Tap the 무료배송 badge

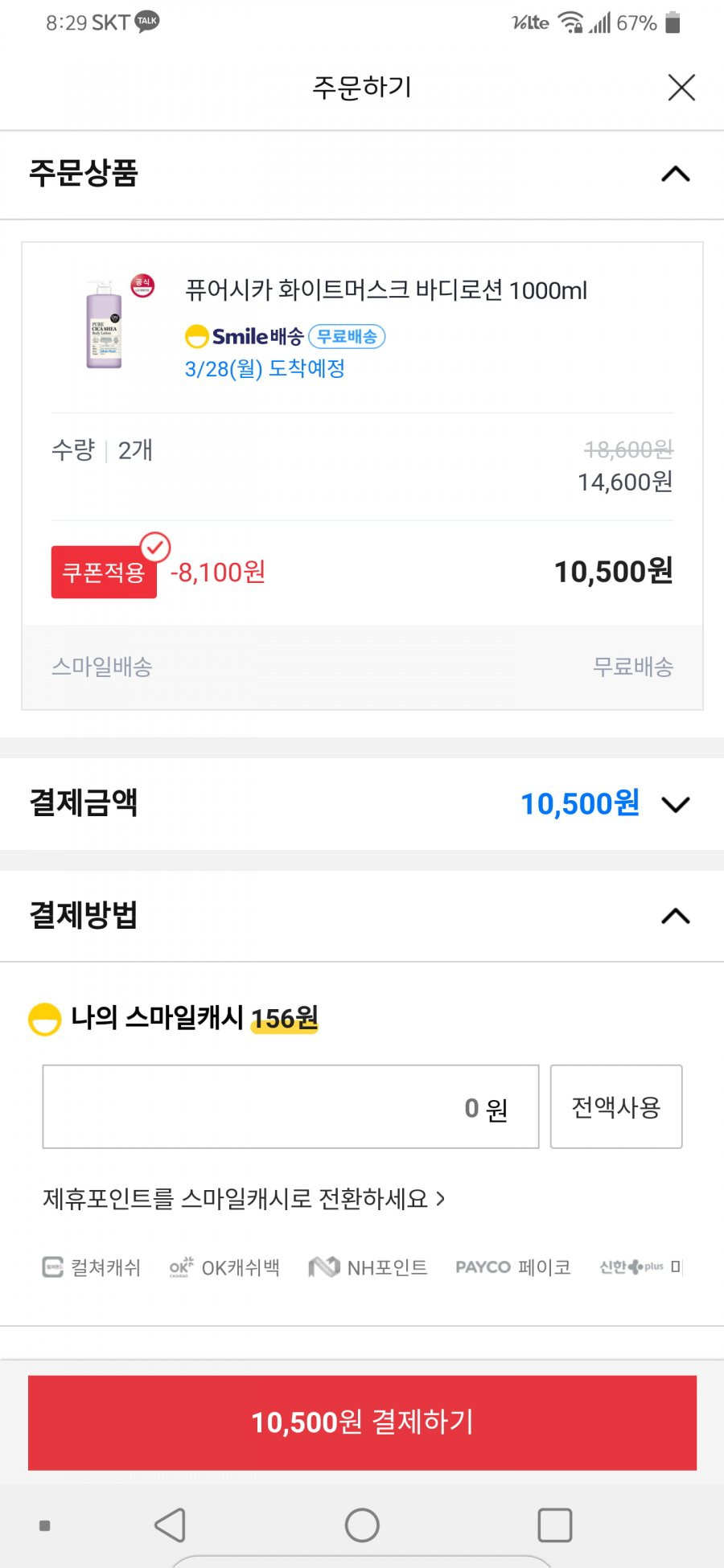pos(348,336)
